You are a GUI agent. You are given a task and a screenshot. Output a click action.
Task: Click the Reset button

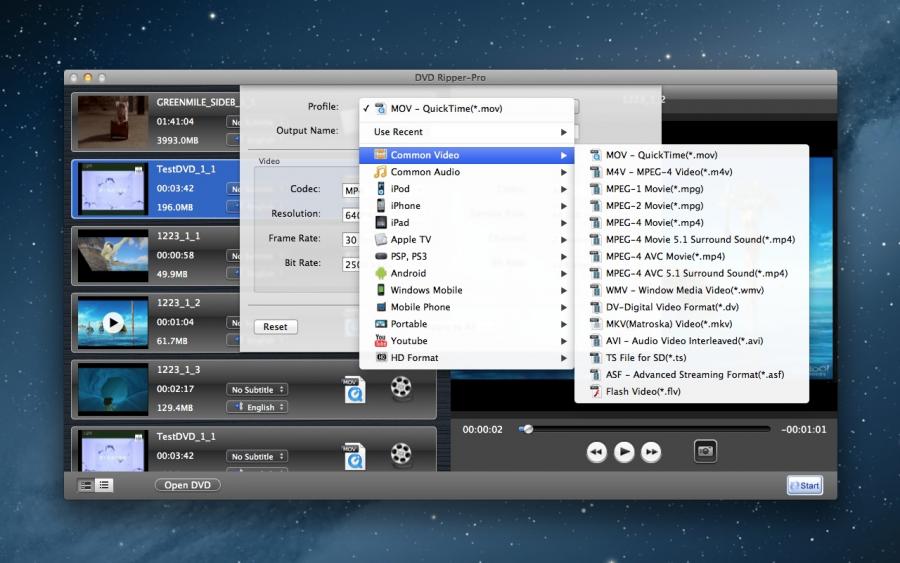[276, 327]
